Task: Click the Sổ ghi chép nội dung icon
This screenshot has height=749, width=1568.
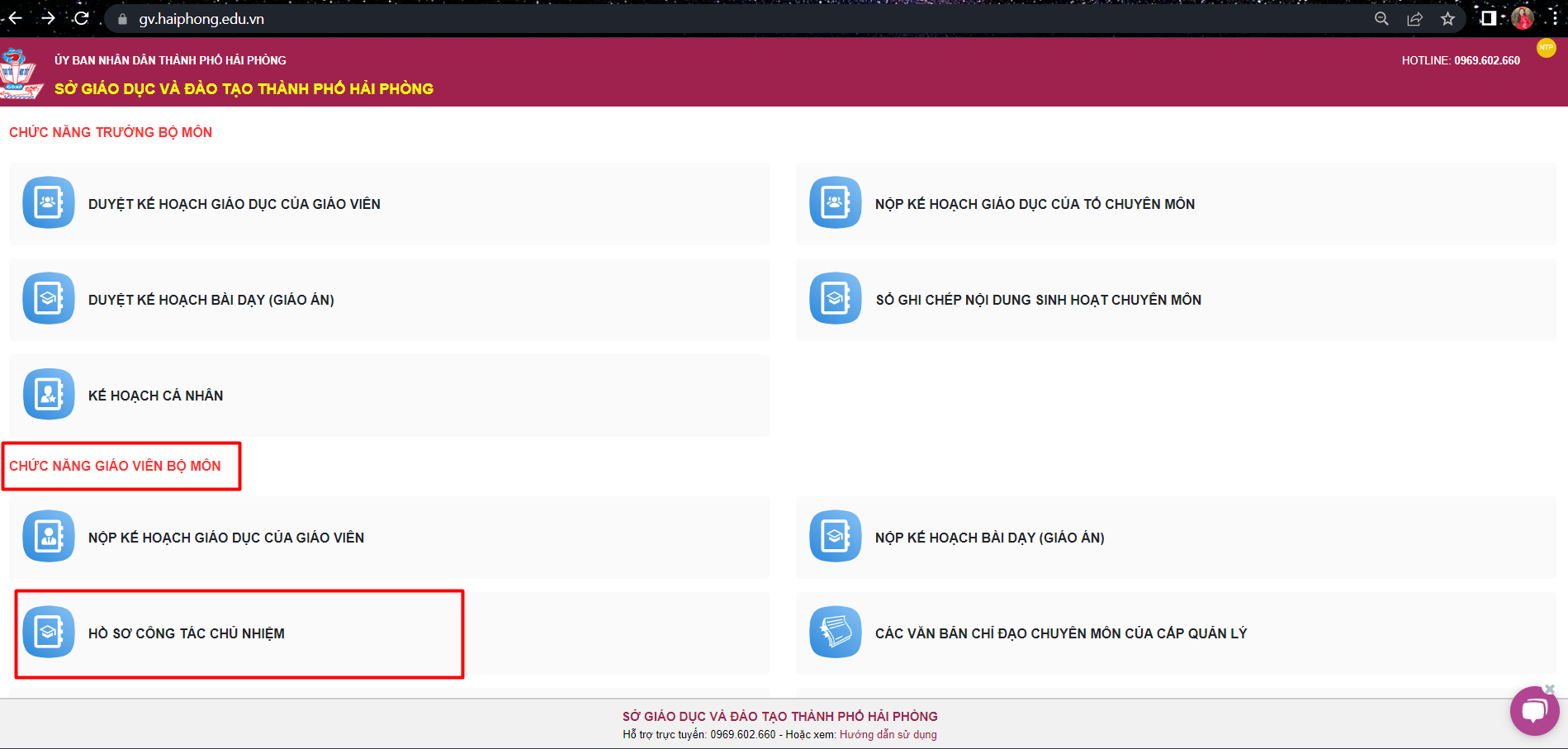Action: click(835, 298)
